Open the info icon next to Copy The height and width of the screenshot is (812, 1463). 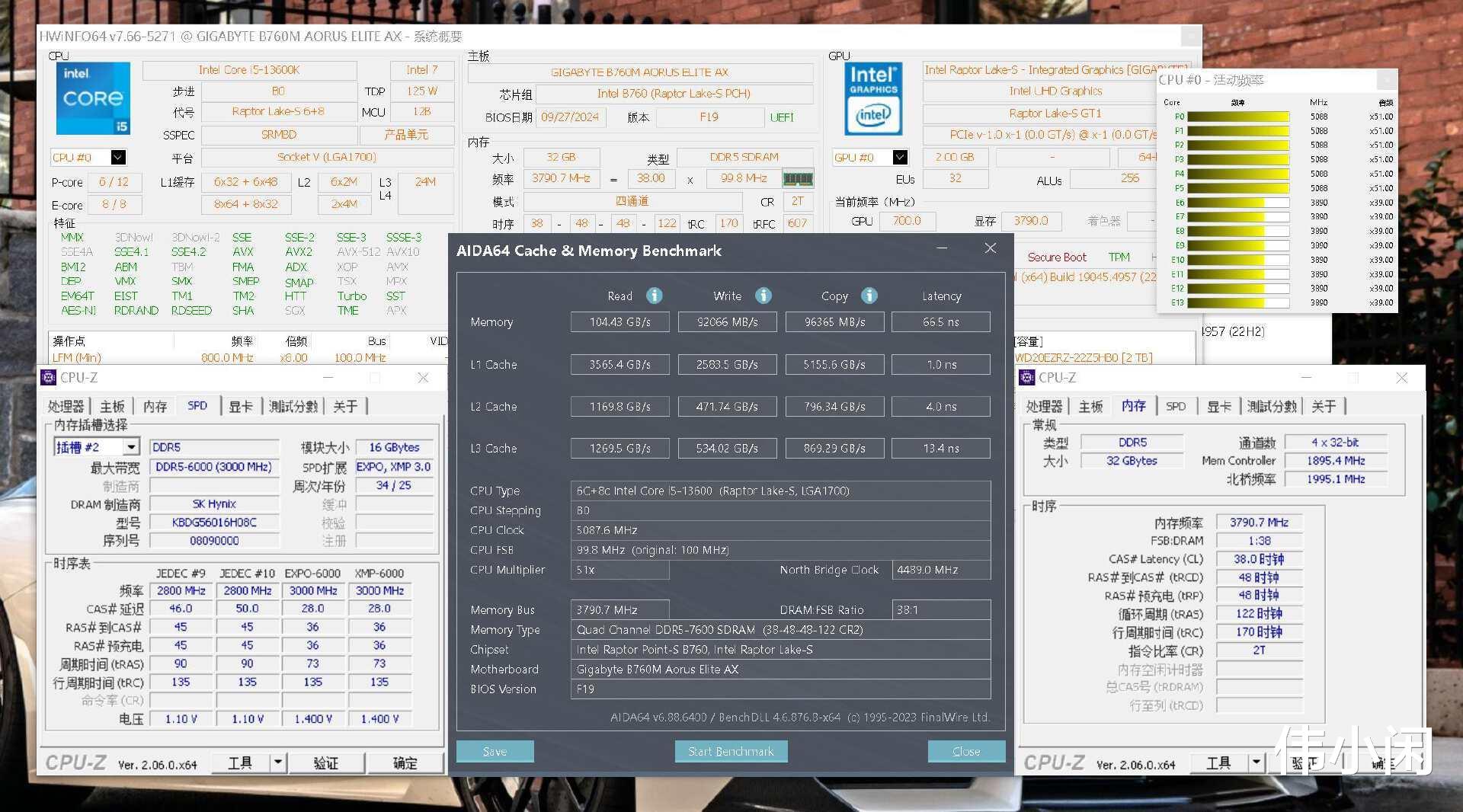[869, 296]
